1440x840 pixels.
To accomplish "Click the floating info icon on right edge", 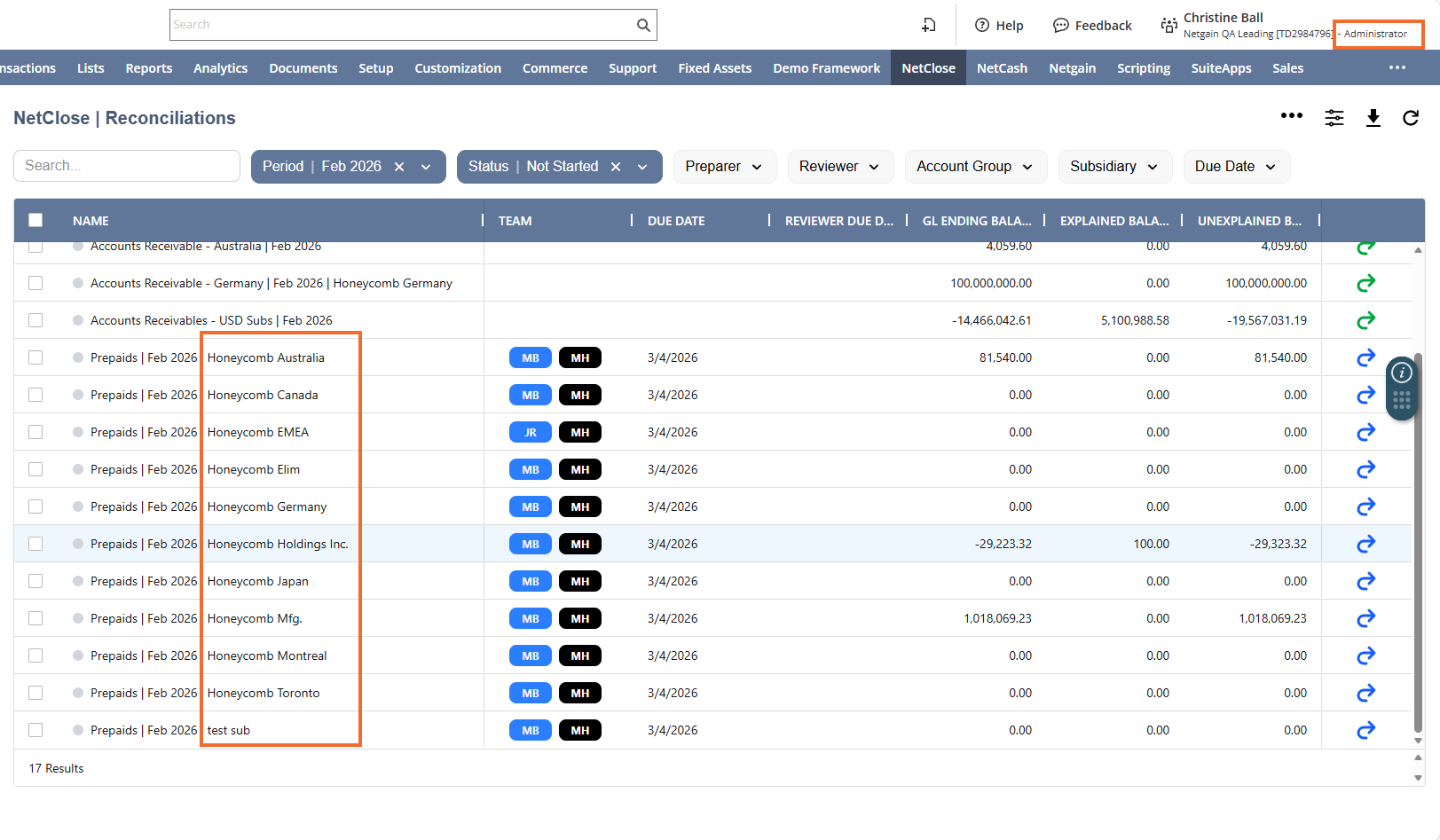I will point(1402,373).
